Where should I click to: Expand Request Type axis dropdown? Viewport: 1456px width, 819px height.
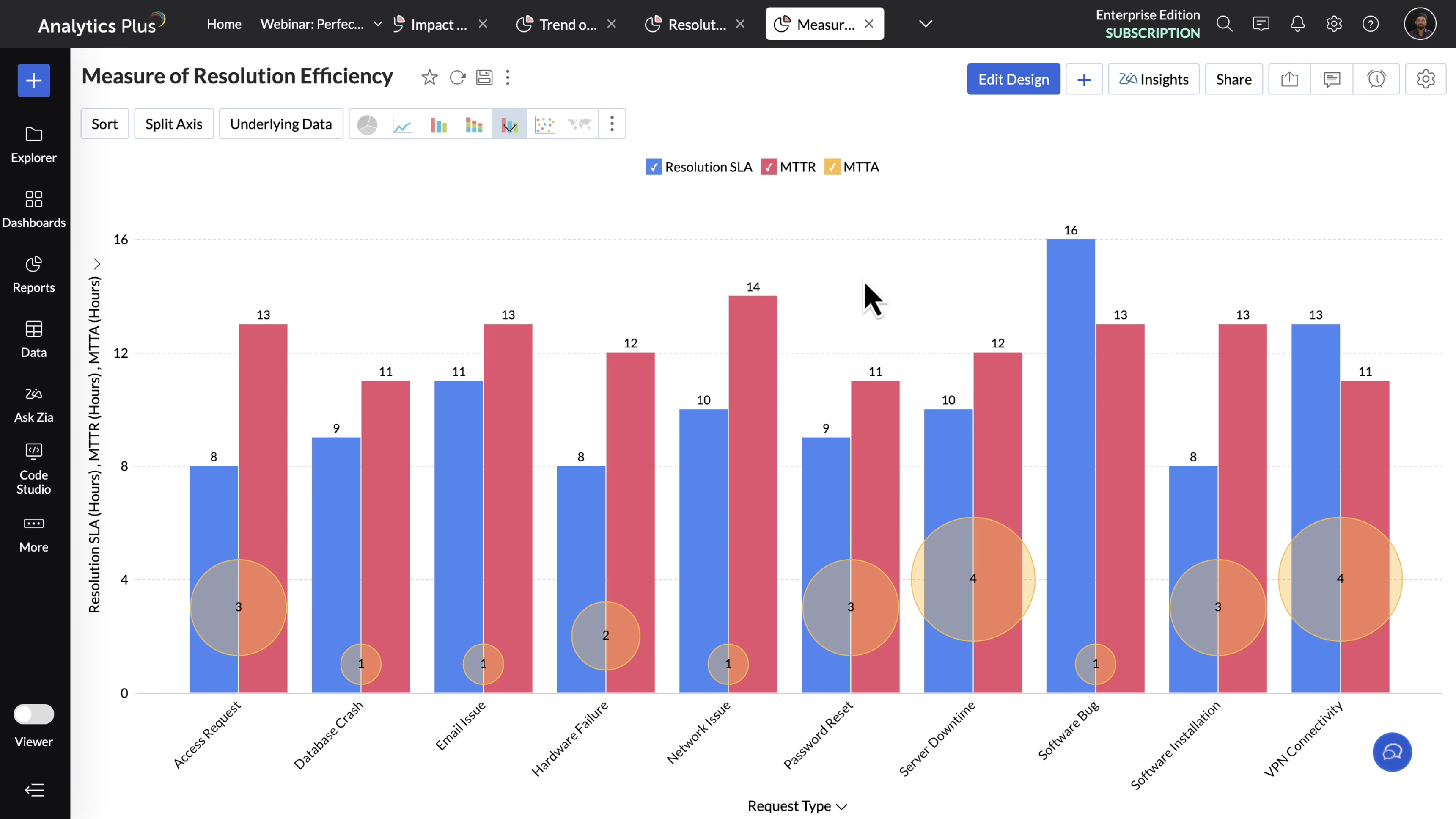842,806
